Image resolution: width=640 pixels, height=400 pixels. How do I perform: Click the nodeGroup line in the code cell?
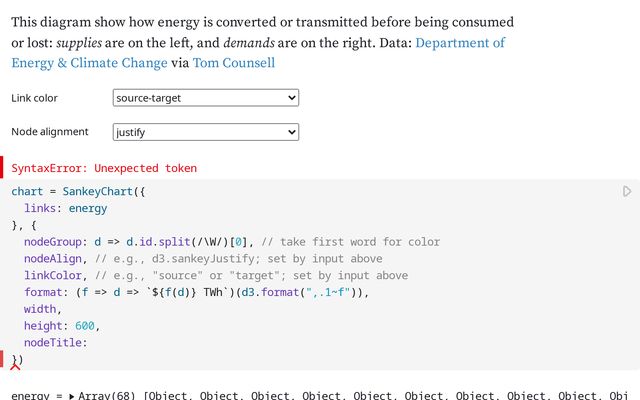[150, 242]
